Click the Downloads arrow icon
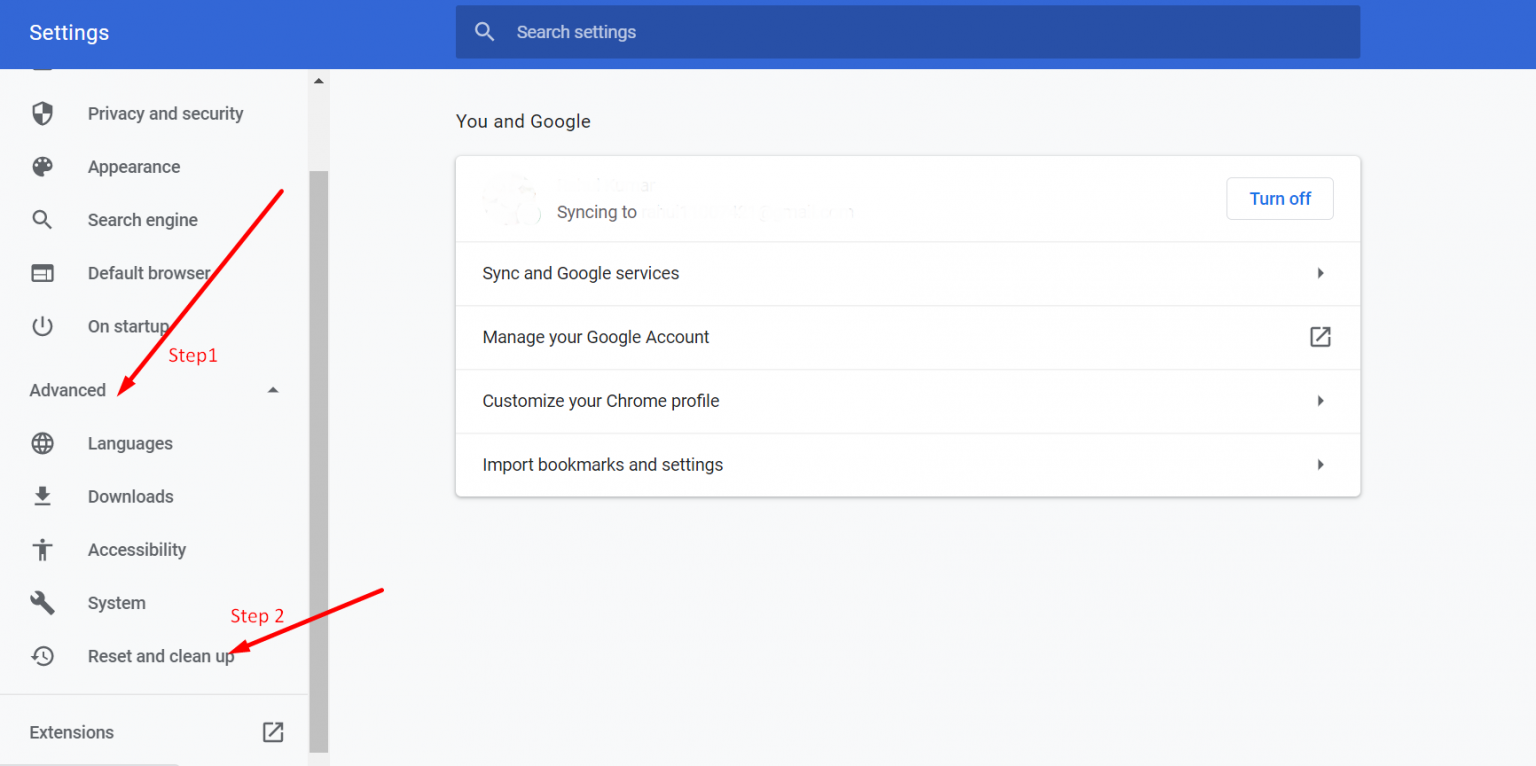1536x766 pixels. (42, 496)
